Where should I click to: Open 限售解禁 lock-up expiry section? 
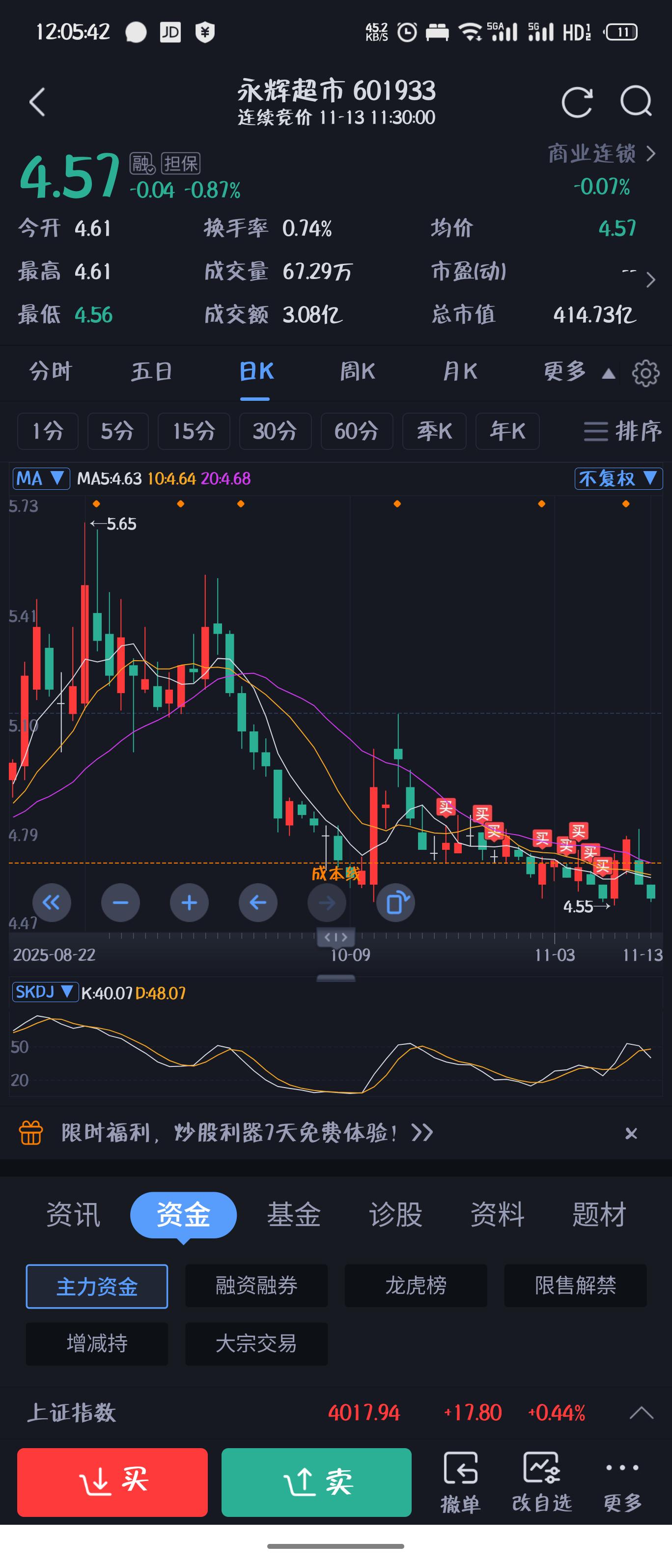(x=575, y=1286)
